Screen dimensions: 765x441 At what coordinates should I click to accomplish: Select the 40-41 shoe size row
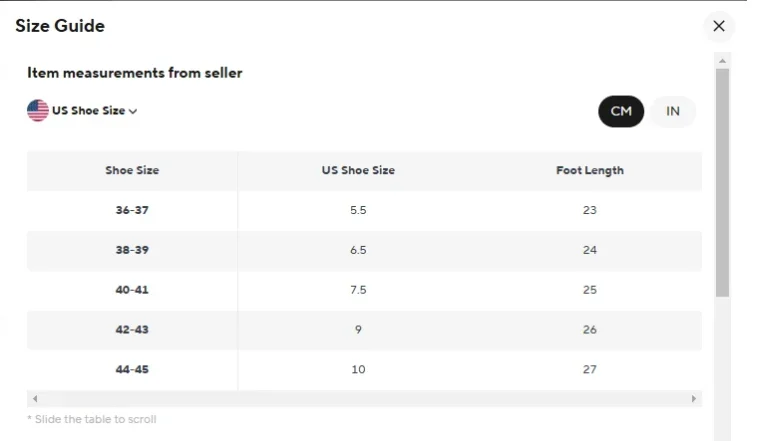[x=364, y=290]
